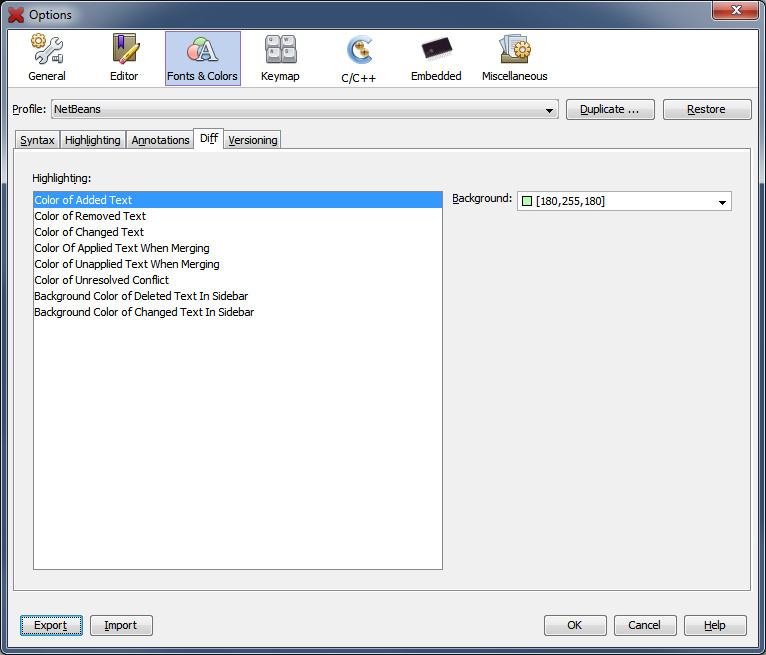Click the Export button

(51, 625)
